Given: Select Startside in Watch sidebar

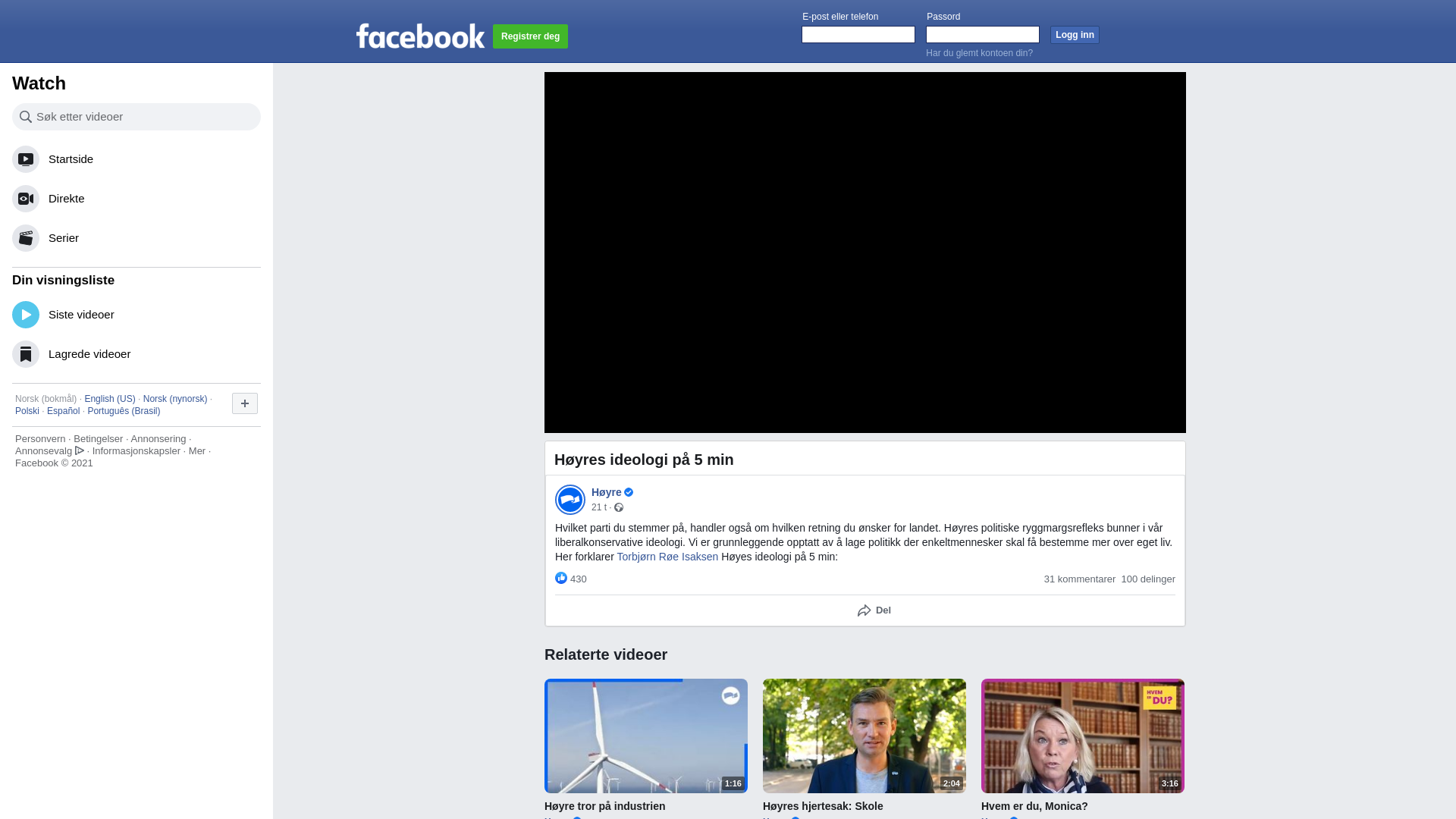Looking at the screenshot, I should (x=136, y=159).
